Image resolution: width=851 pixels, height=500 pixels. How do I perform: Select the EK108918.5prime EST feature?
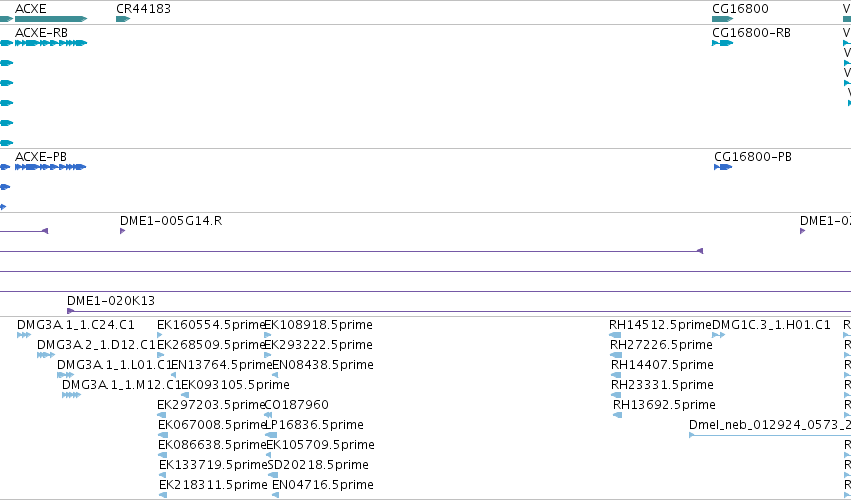point(268,335)
